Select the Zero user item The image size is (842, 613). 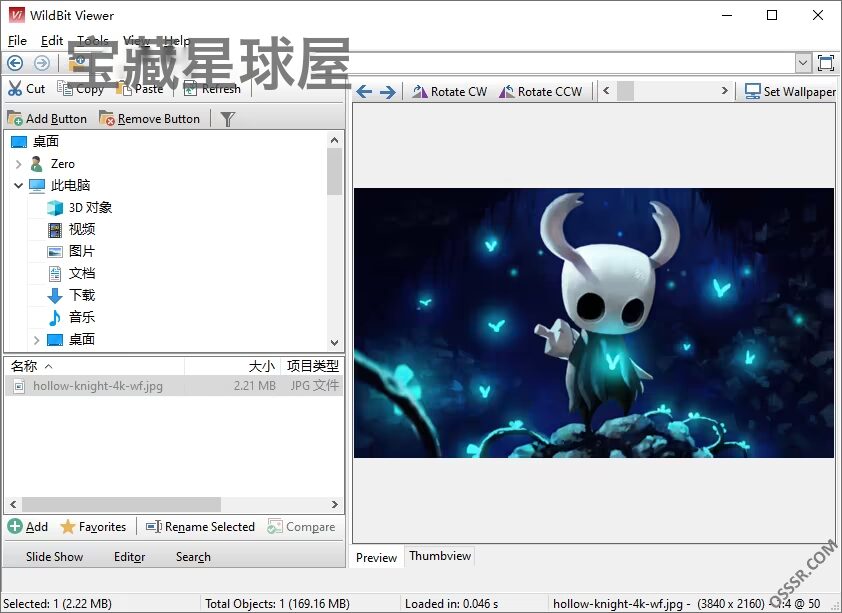point(63,164)
